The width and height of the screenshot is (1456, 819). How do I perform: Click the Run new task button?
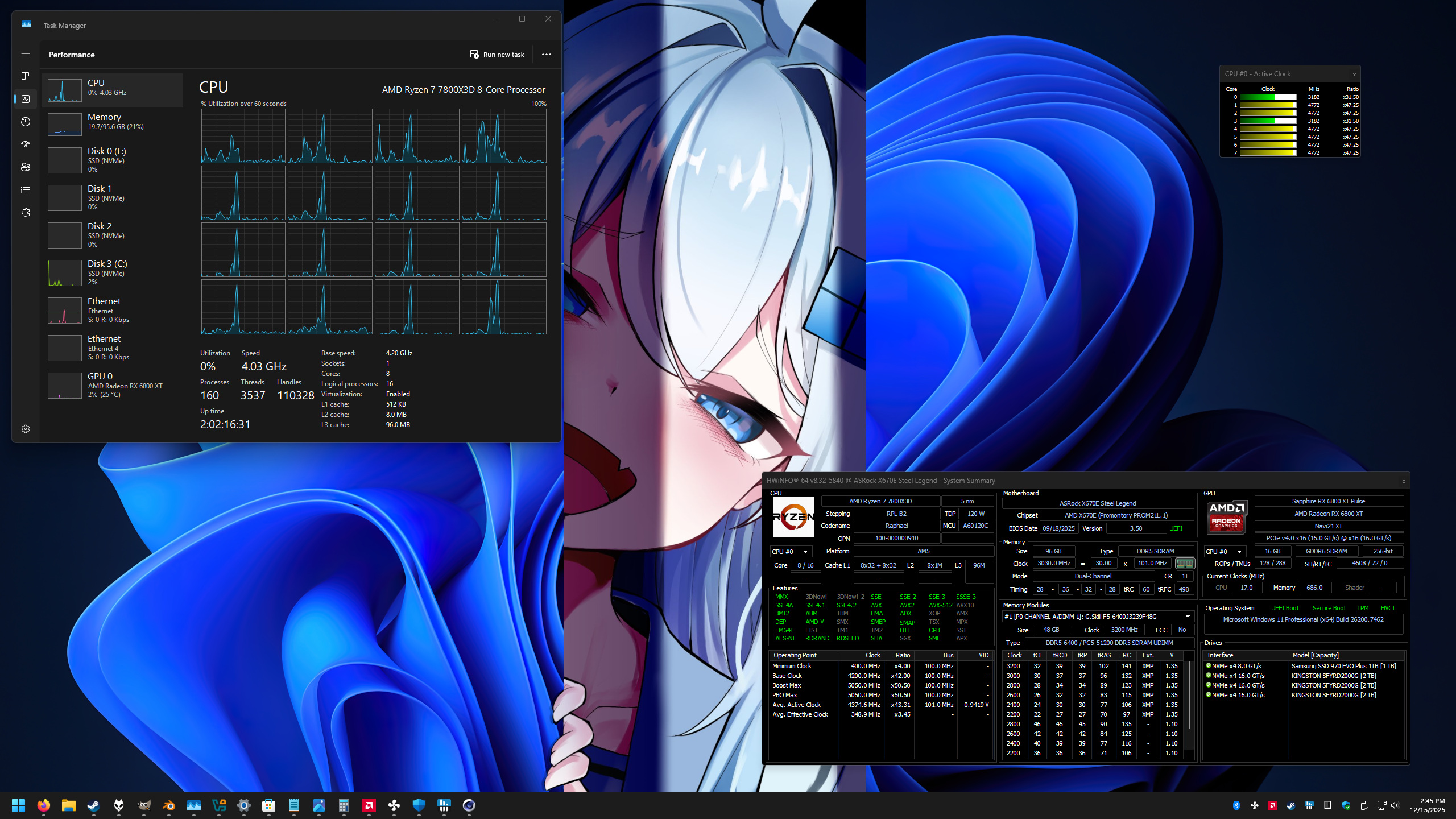[498, 55]
